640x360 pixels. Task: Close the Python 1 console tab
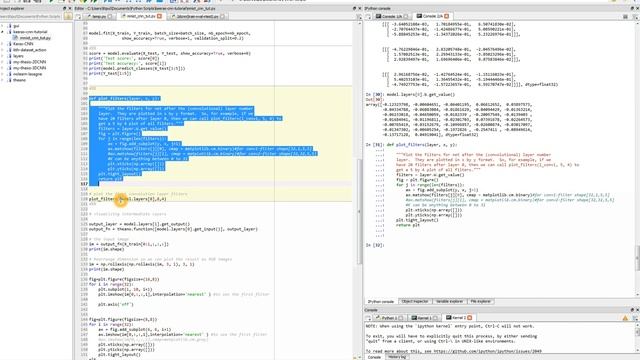(x=401, y=318)
